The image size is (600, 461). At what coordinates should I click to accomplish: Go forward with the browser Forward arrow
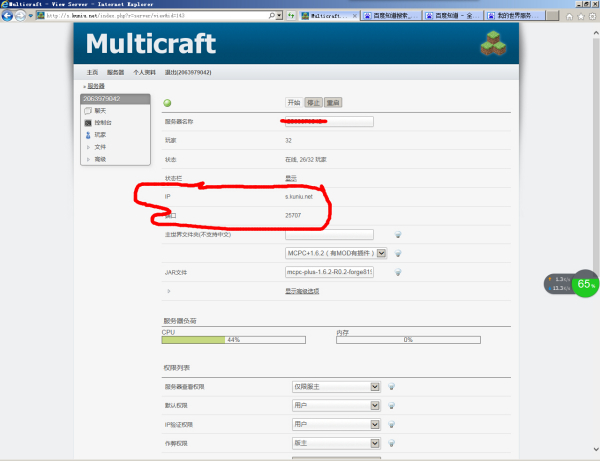(x=20, y=16)
